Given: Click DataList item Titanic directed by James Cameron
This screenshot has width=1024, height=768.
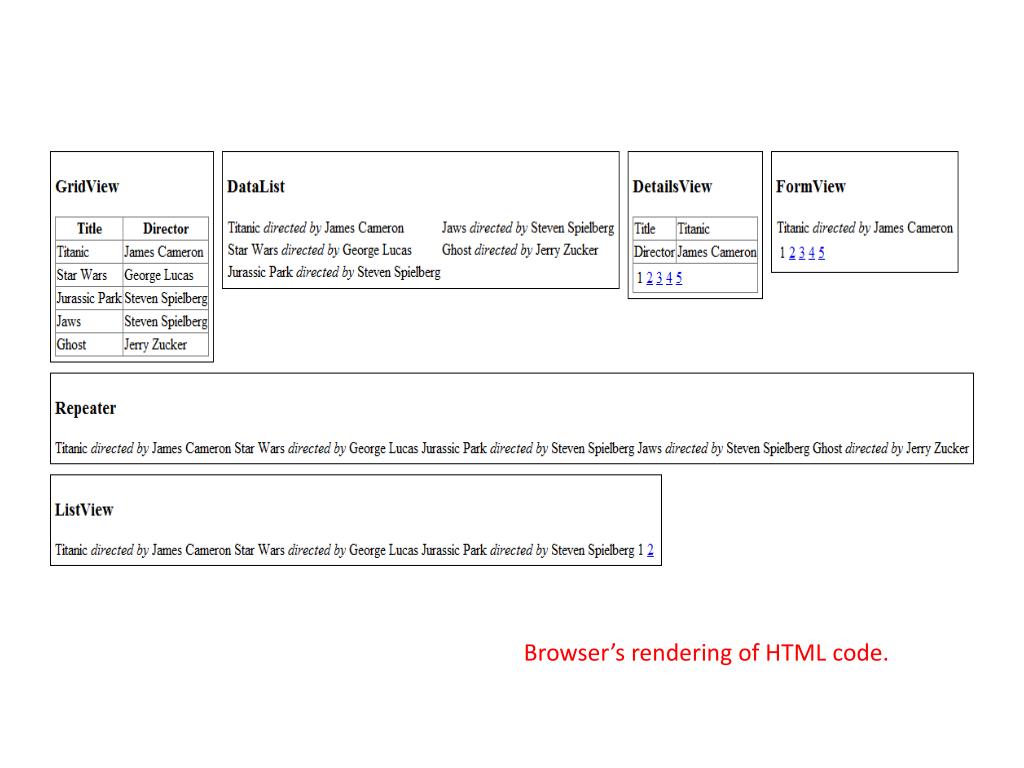Looking at the screenshot, I should pyautogui.click(x=315, y=228).
